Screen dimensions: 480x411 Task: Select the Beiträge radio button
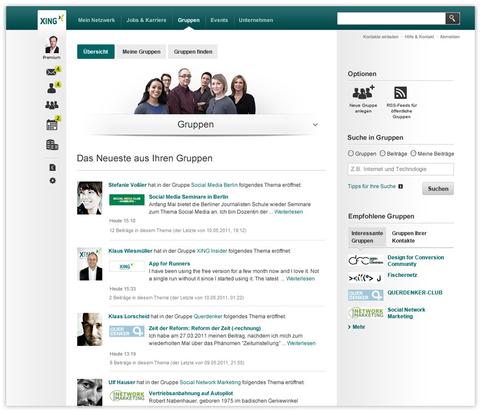pyautogui.click(x=382, y=153)
